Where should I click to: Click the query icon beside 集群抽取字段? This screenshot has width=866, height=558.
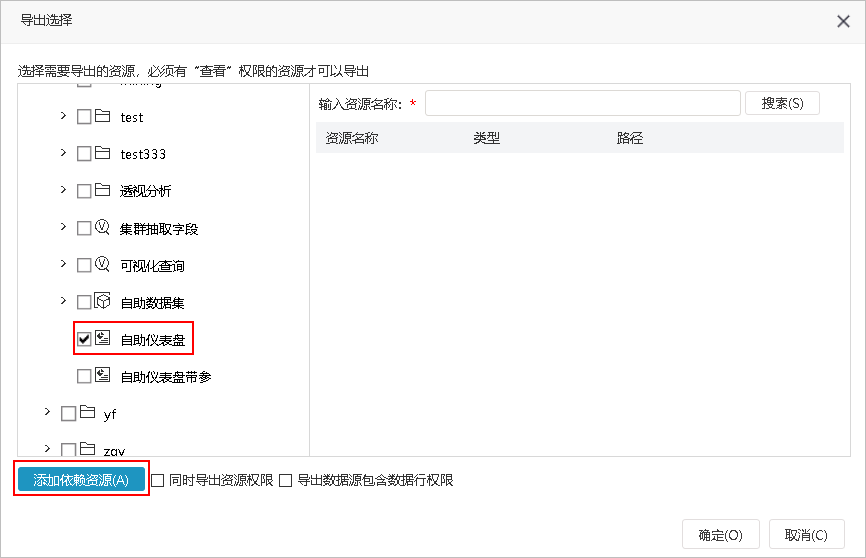102,227
